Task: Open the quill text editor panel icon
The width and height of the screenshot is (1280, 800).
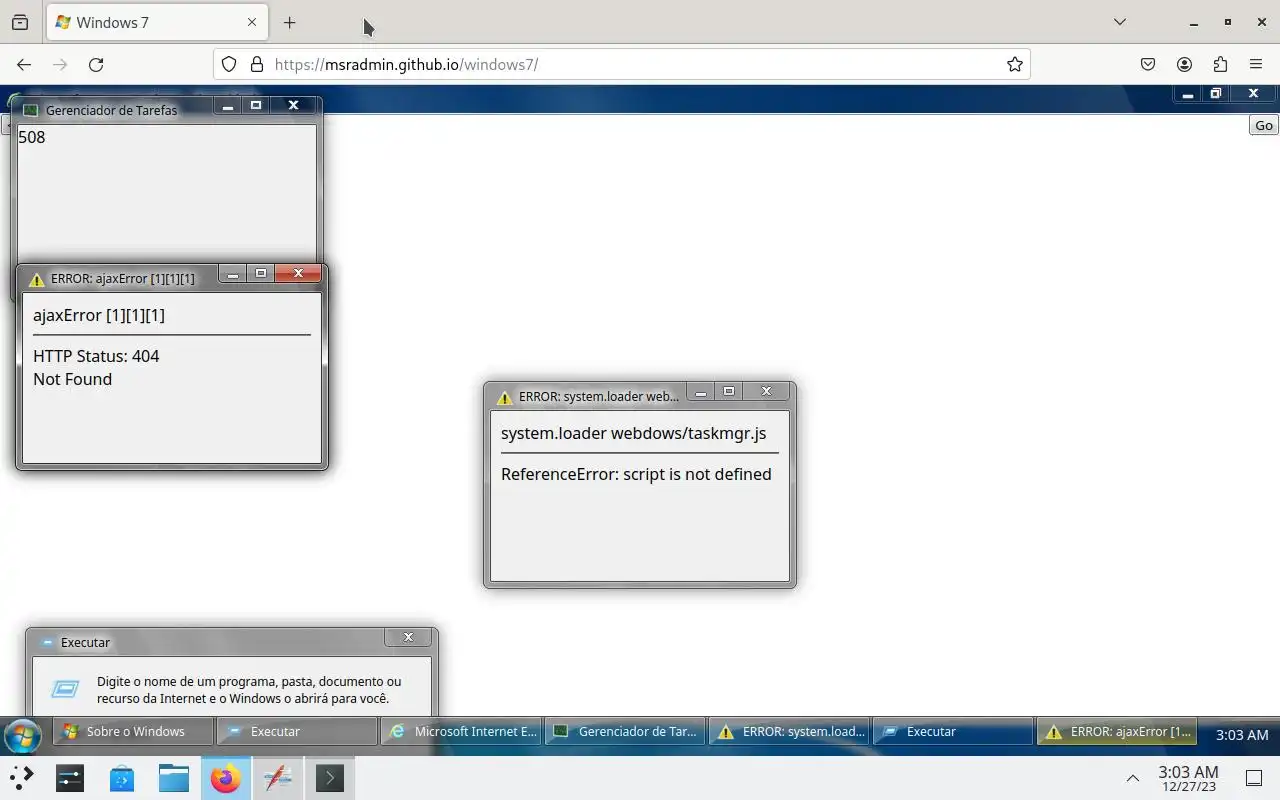Action: pyautogui.click(x=278, y=778)
